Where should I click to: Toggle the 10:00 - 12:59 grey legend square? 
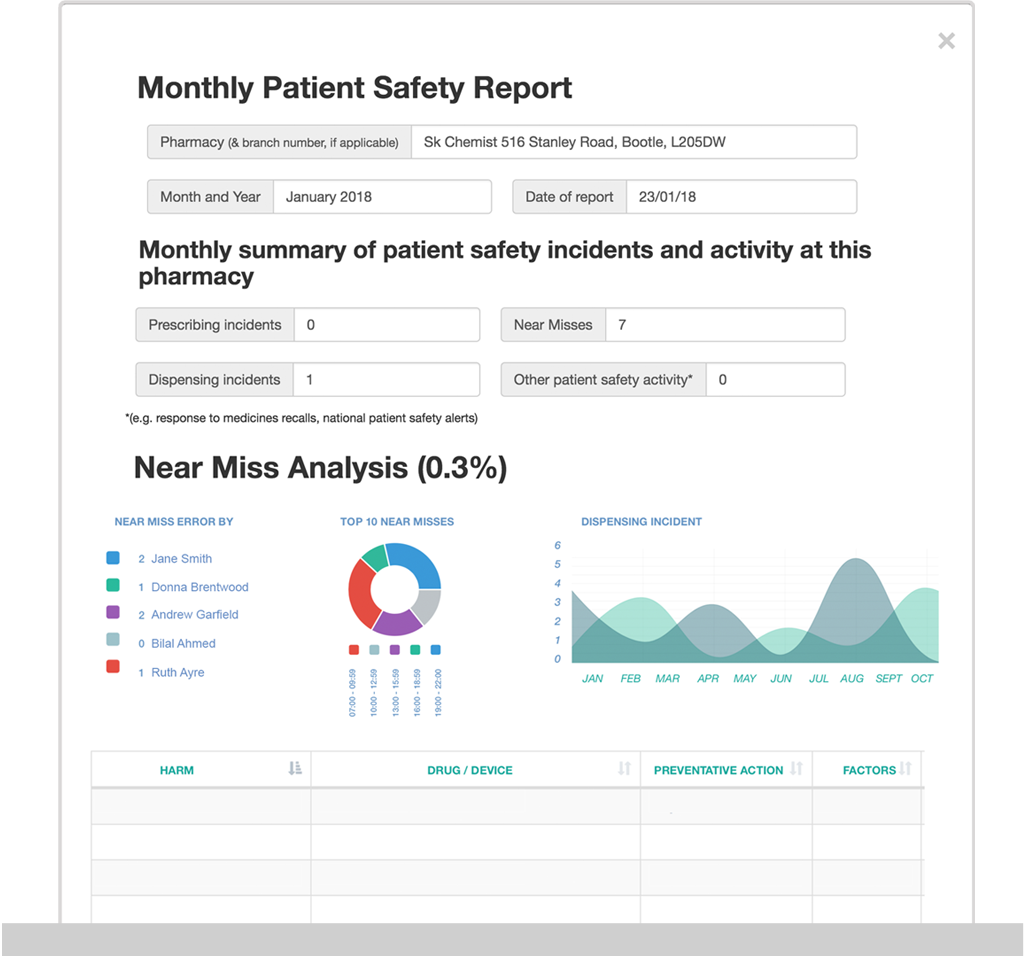[373, 649]
